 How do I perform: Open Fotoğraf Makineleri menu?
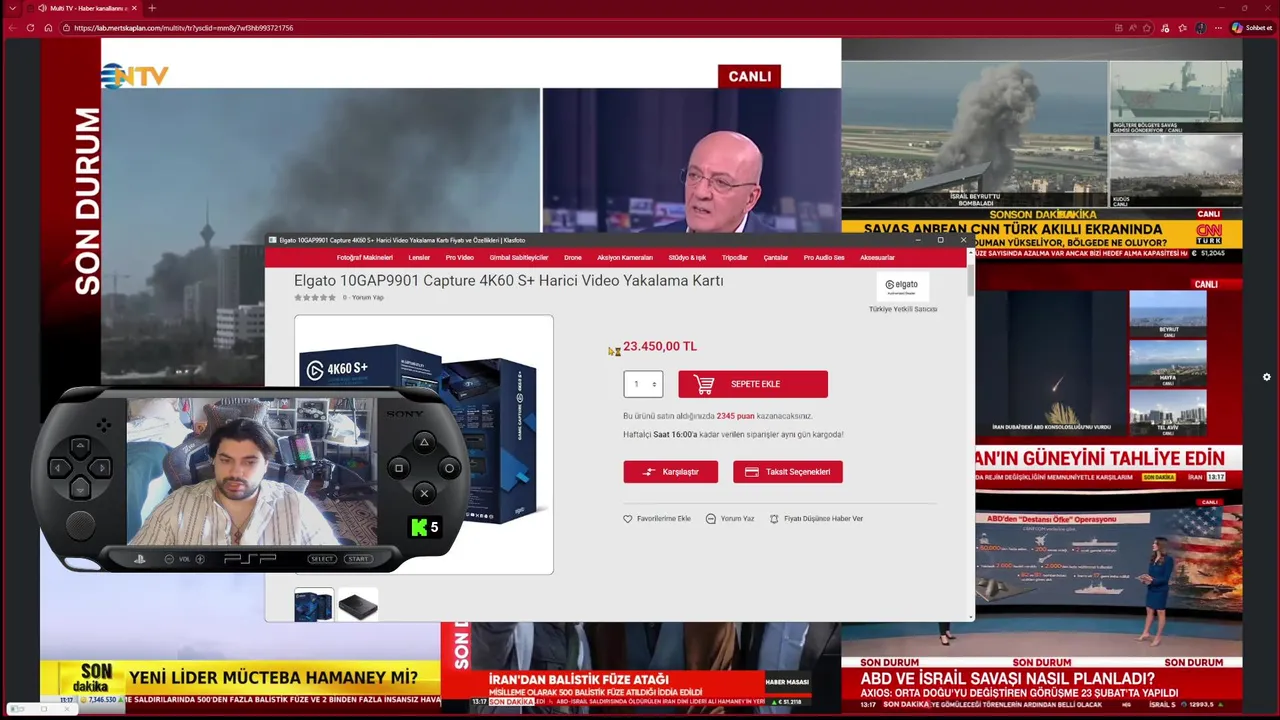pyautogui.click(x=364, y=258)
